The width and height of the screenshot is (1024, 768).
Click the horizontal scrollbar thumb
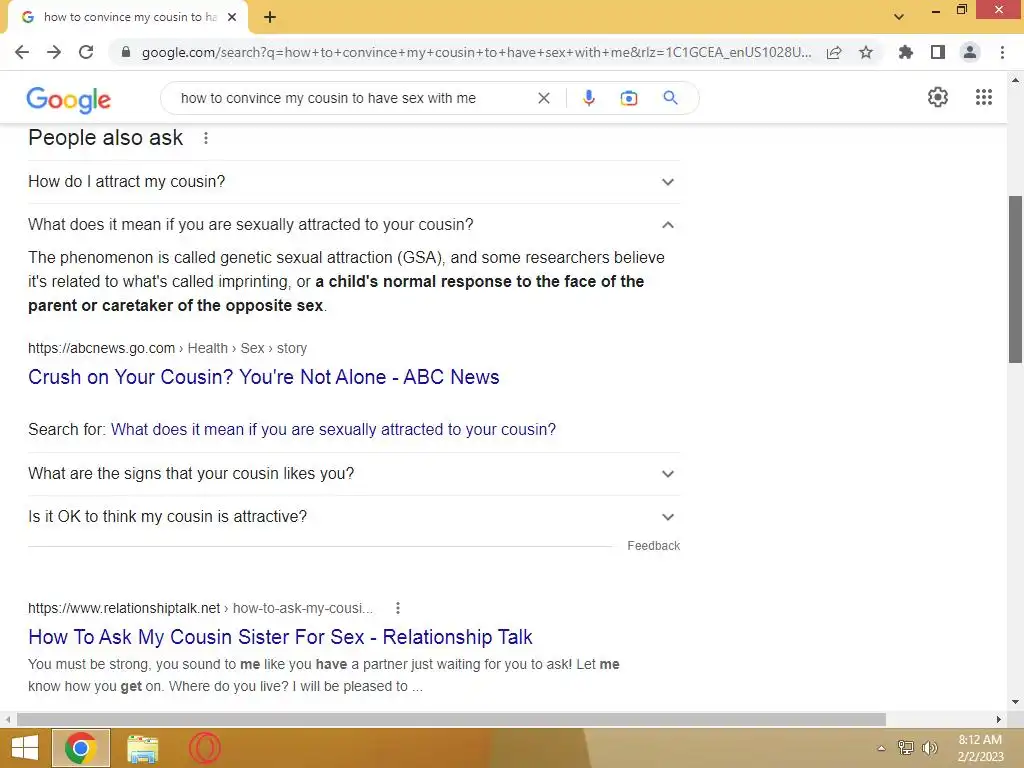[451, 719]
